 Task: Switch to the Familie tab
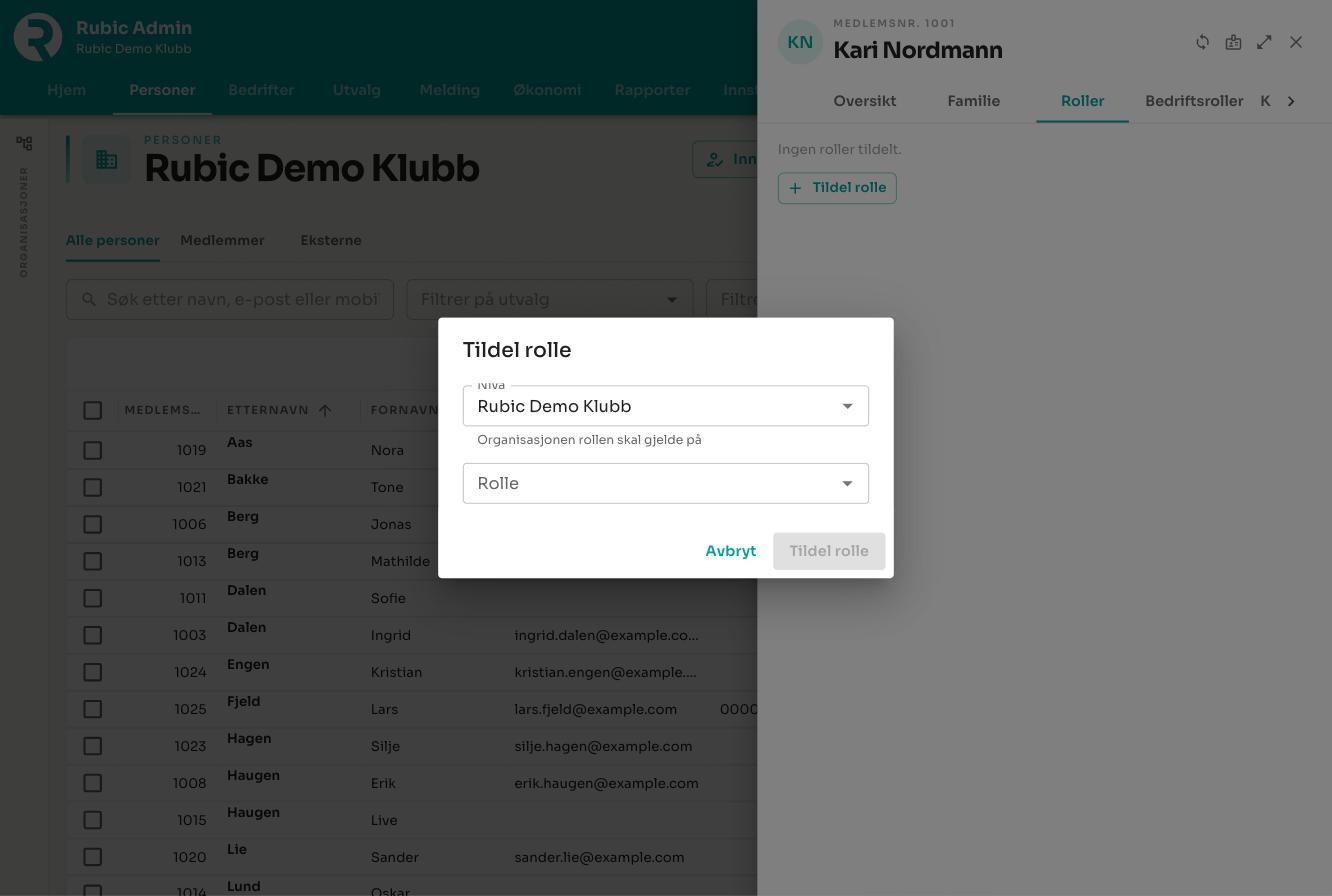coord(974,101)
